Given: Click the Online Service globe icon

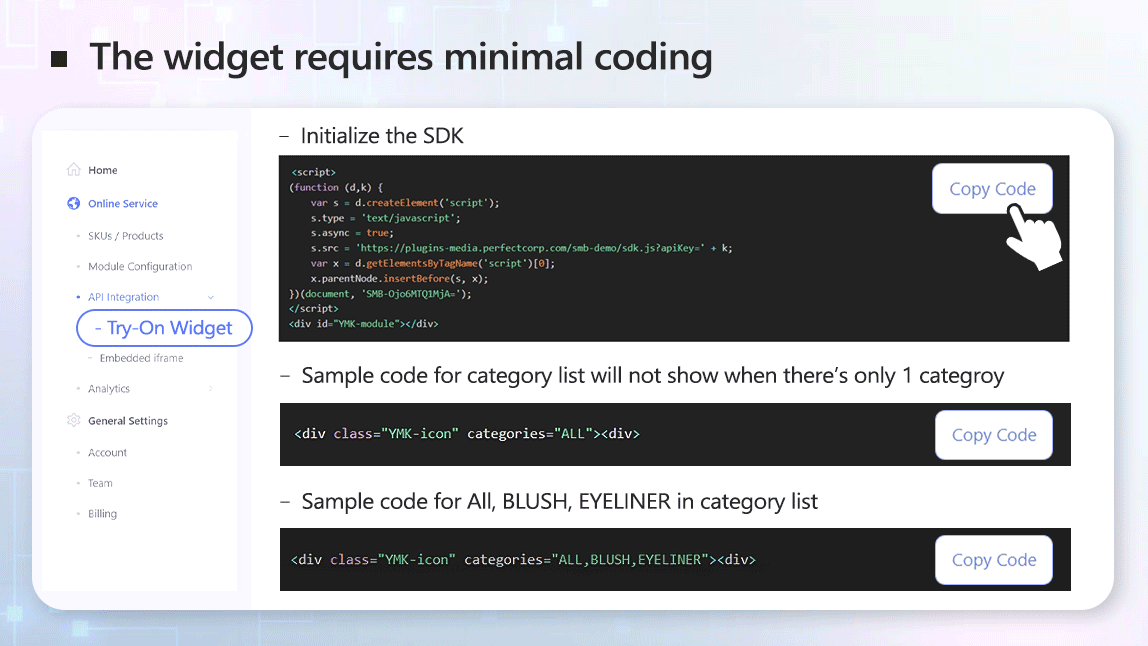Looking at the screenshot, I should click(73, 204).
